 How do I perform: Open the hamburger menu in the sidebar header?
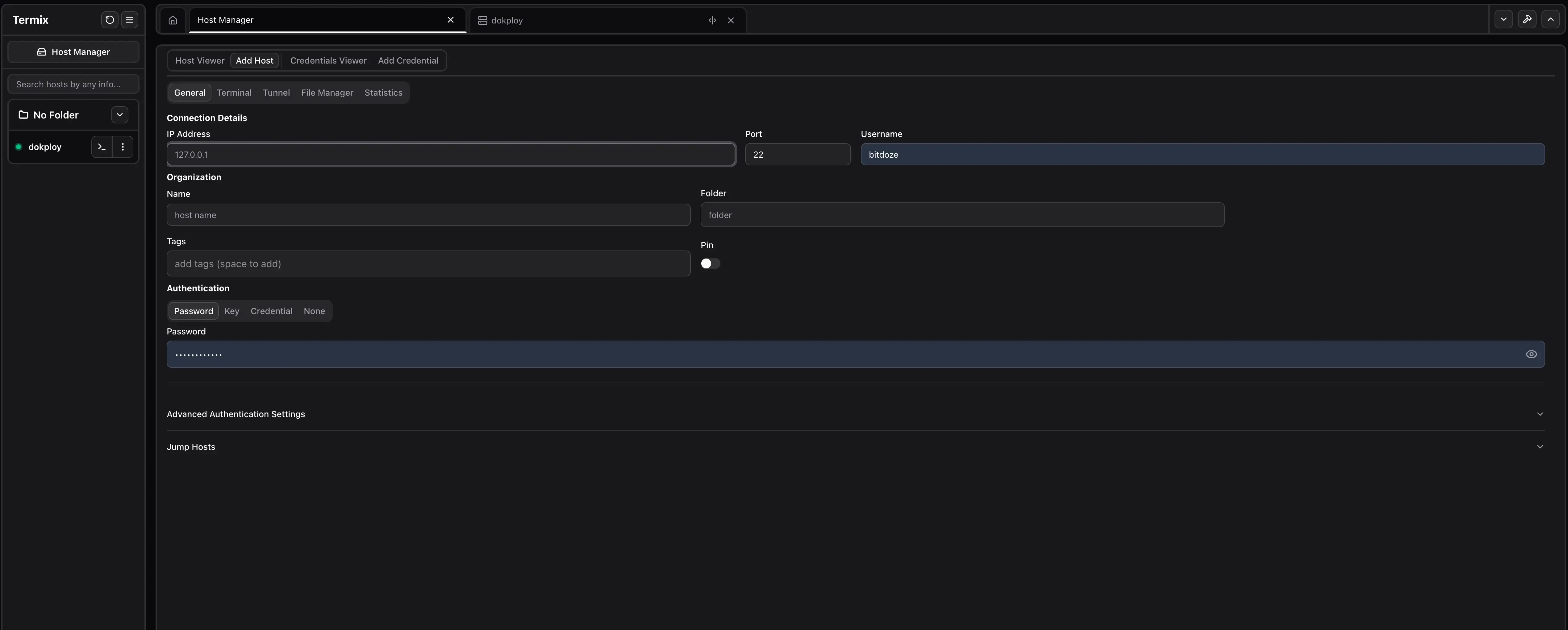point(129,19)
